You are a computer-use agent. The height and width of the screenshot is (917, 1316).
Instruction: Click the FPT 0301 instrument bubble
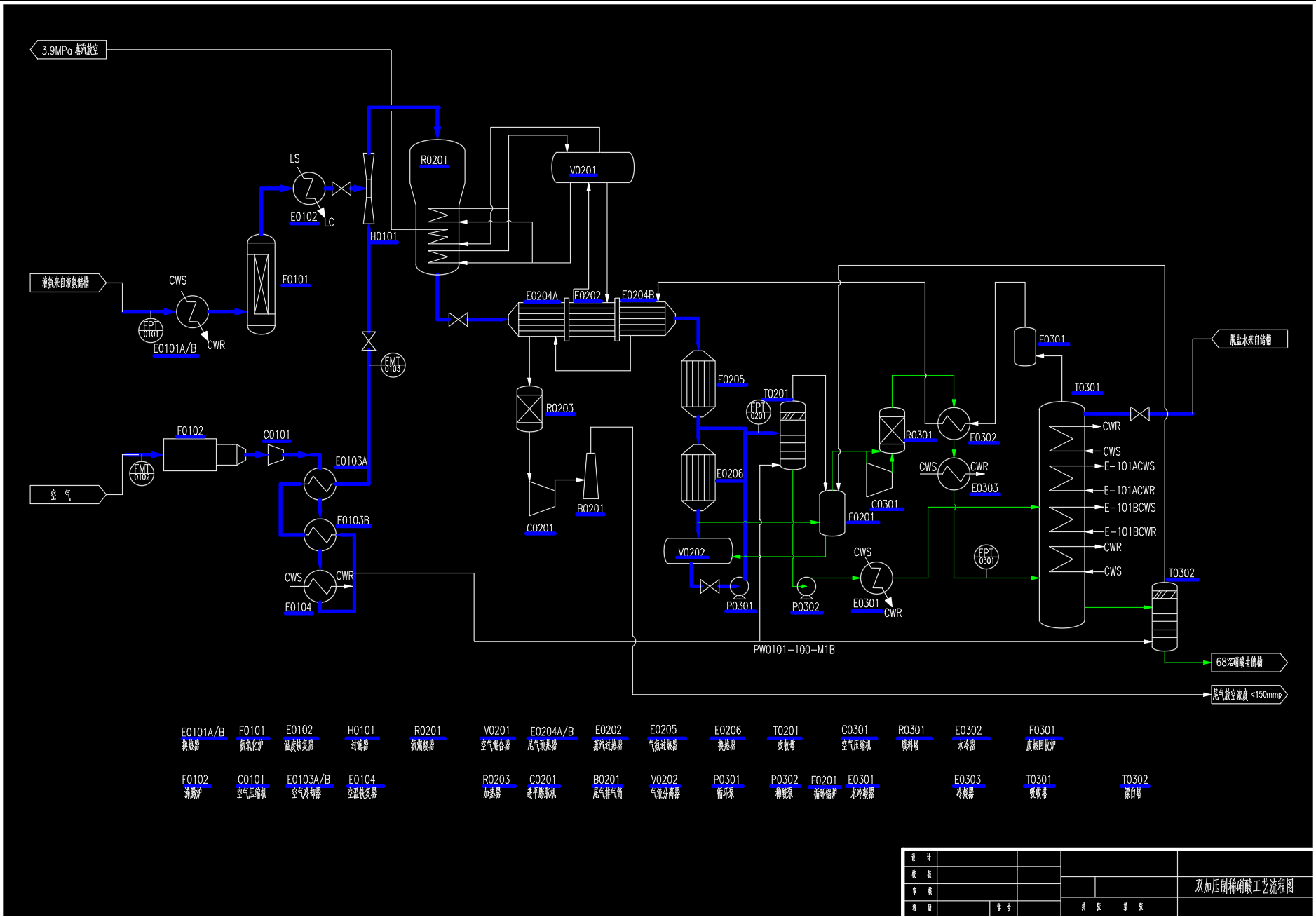tap(986, 557)
